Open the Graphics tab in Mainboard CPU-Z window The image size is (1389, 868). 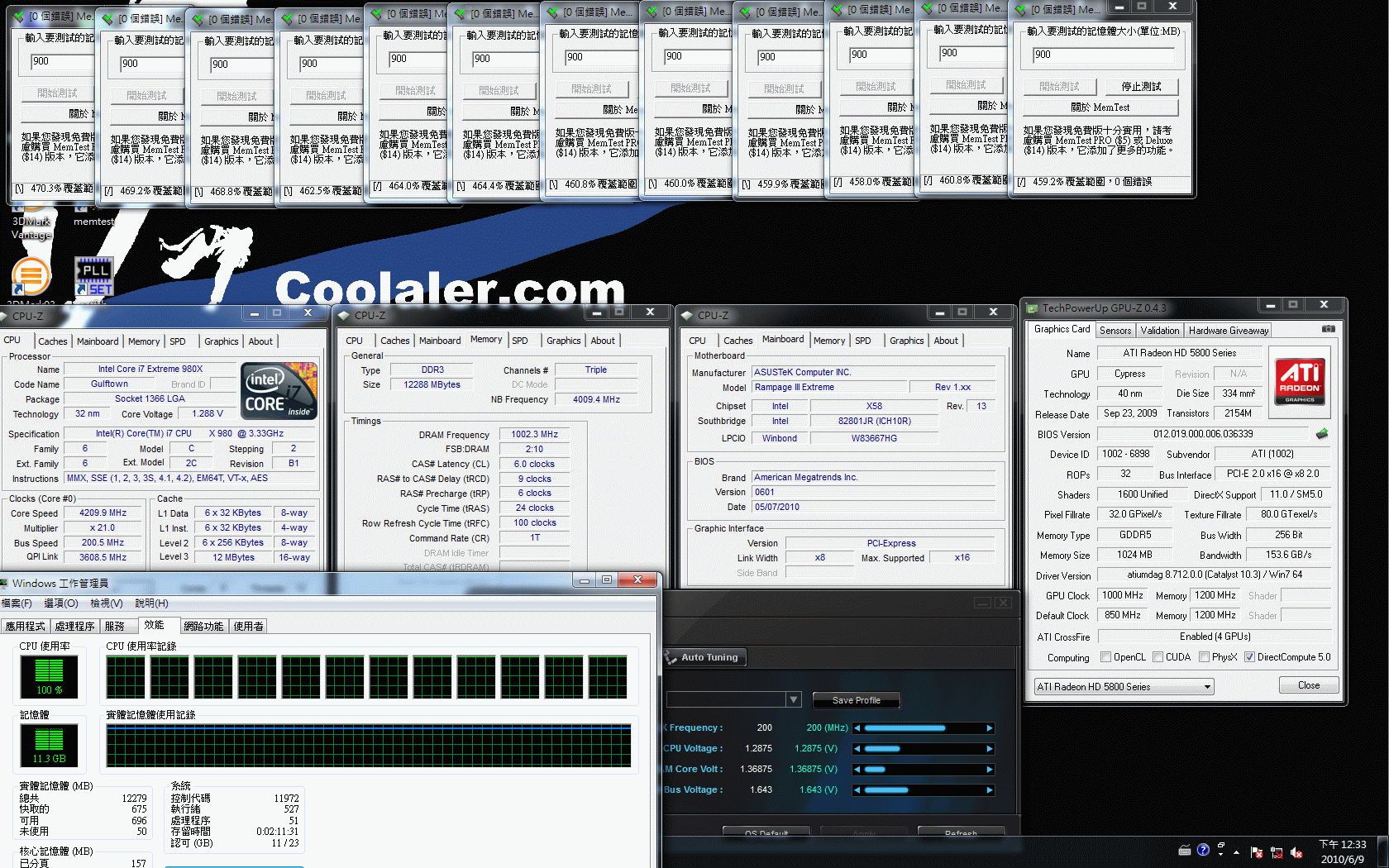(x=906, y=341)
